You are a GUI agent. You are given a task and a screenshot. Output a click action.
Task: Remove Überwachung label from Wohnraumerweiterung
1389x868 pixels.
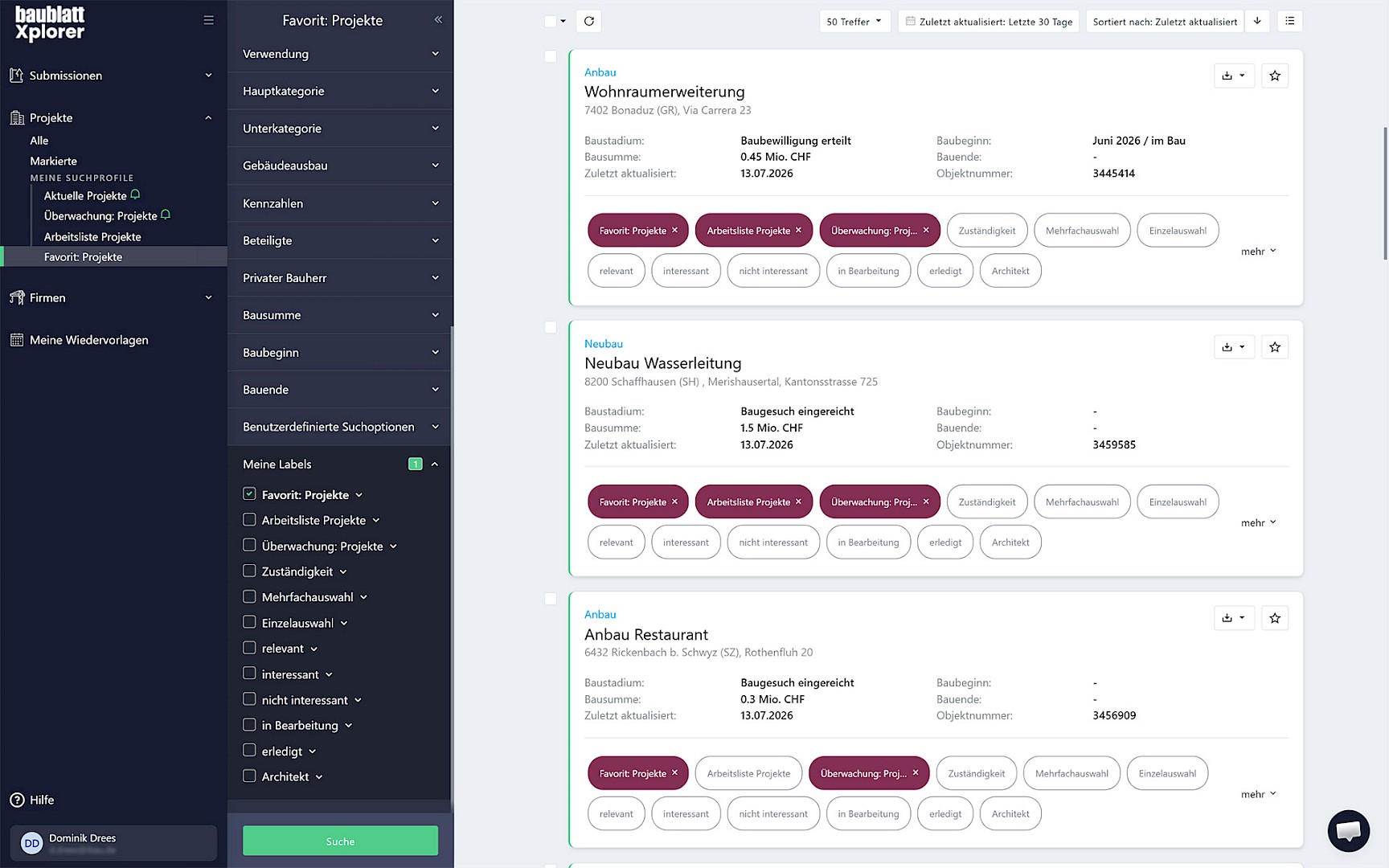pyautogui.click(x=926, y=231)
